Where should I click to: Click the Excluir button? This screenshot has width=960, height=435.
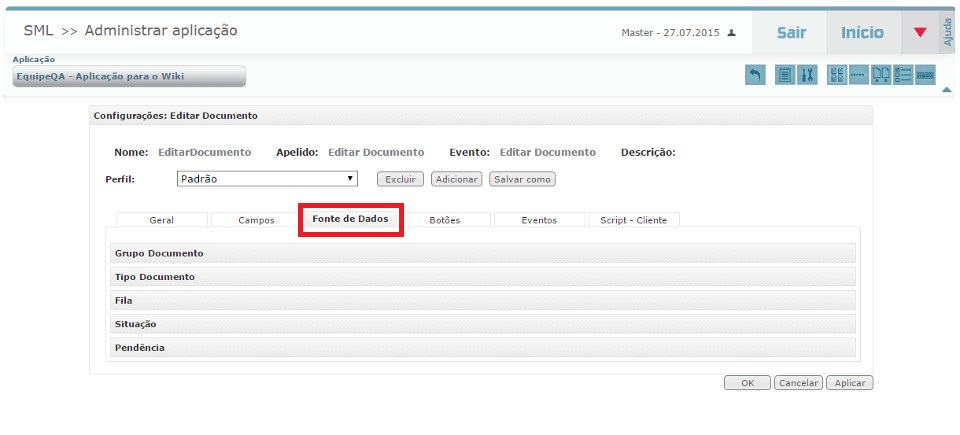coord(400,180)
